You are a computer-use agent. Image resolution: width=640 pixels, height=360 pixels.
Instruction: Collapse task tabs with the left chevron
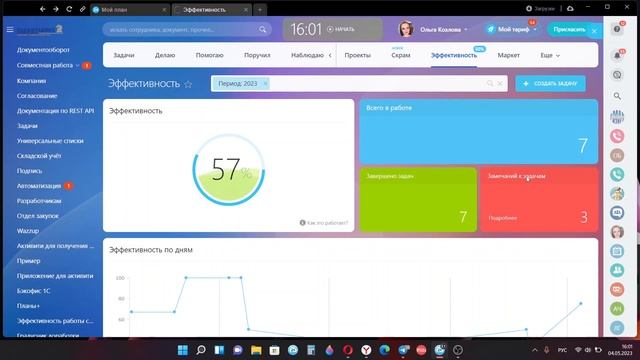point(330,55)
